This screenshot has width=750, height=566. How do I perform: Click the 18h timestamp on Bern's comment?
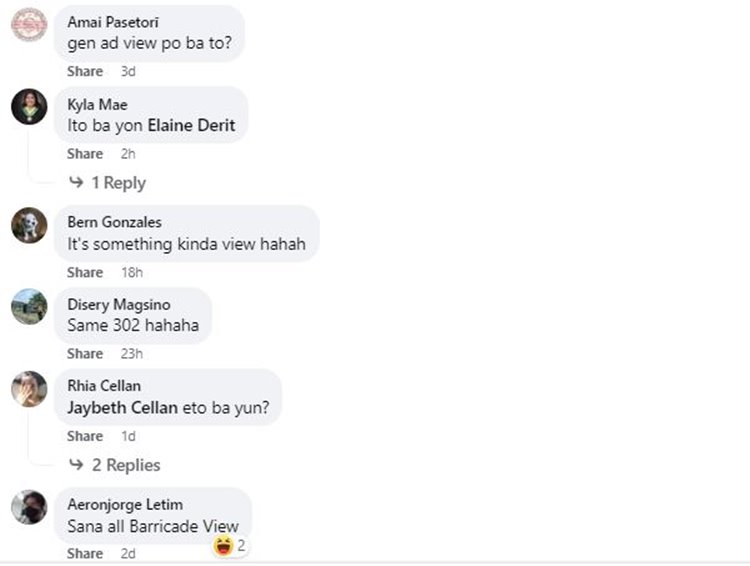pyautogui.click(x=132, y=272)
